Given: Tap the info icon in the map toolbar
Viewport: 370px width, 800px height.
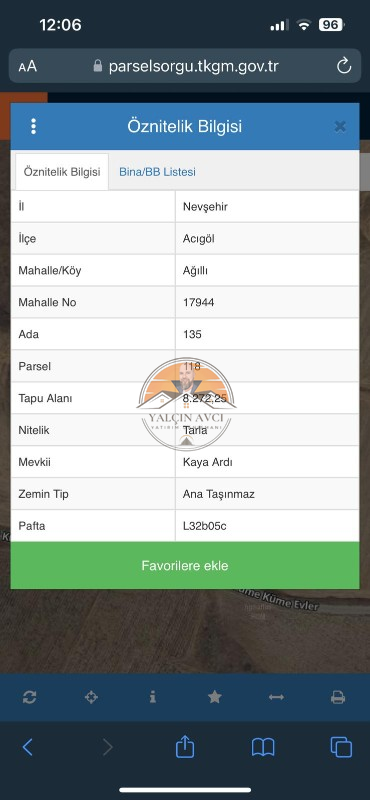Looking at the screenshot, I should pos(153,697).
